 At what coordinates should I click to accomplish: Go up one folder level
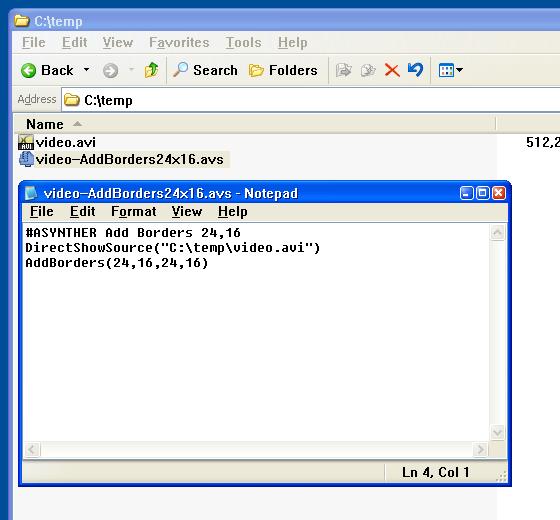click(151, 70)
